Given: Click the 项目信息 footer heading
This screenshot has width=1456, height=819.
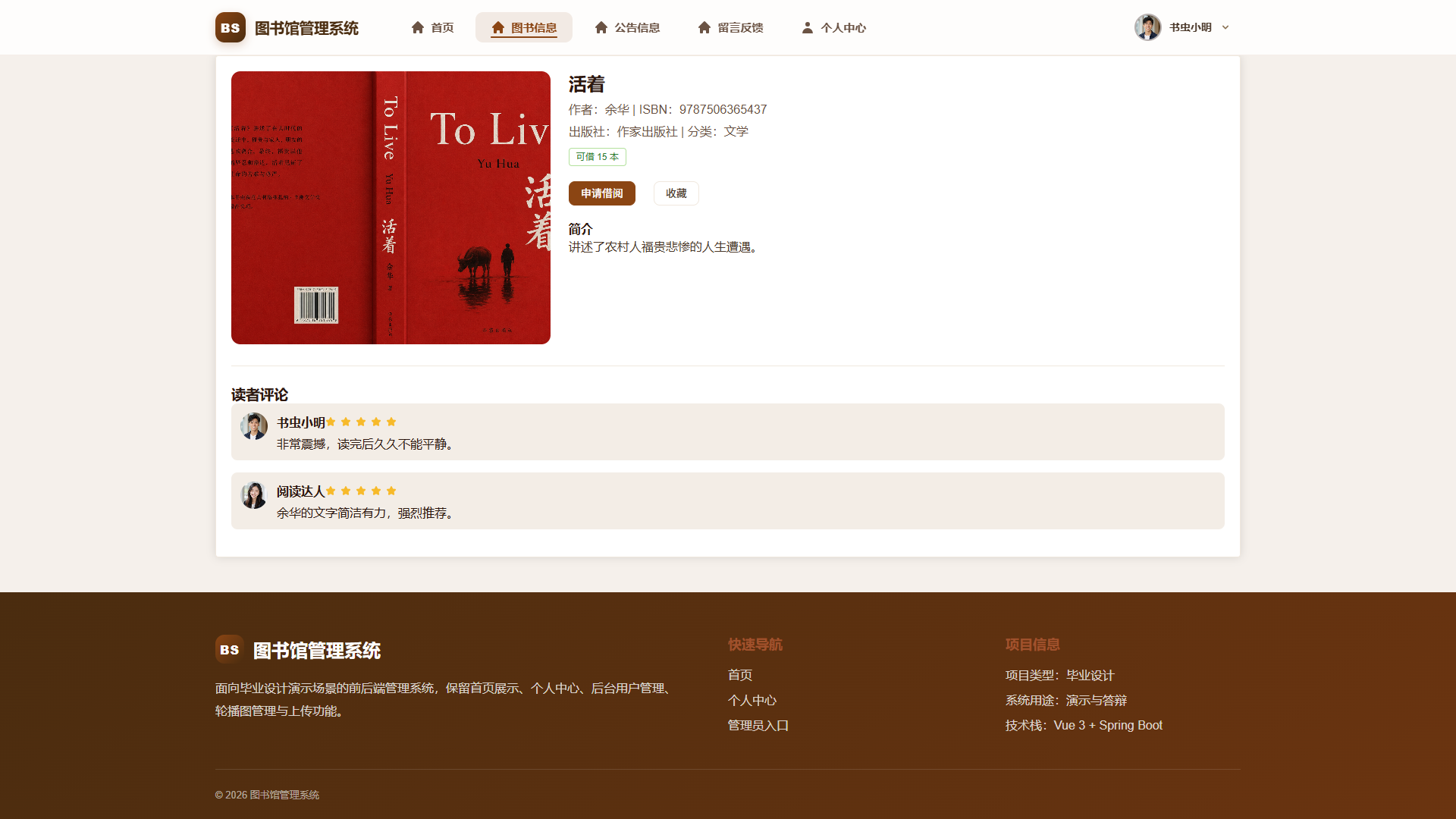Looking at the screenshot, I should tap(1033, 645).
